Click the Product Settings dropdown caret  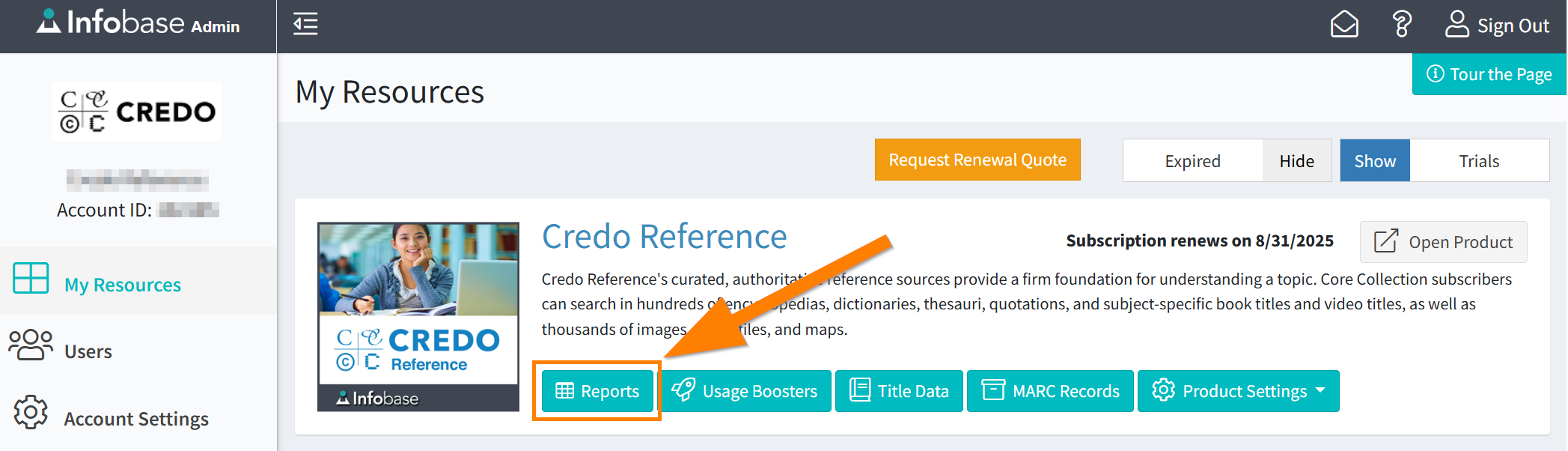click(1320, 390)
